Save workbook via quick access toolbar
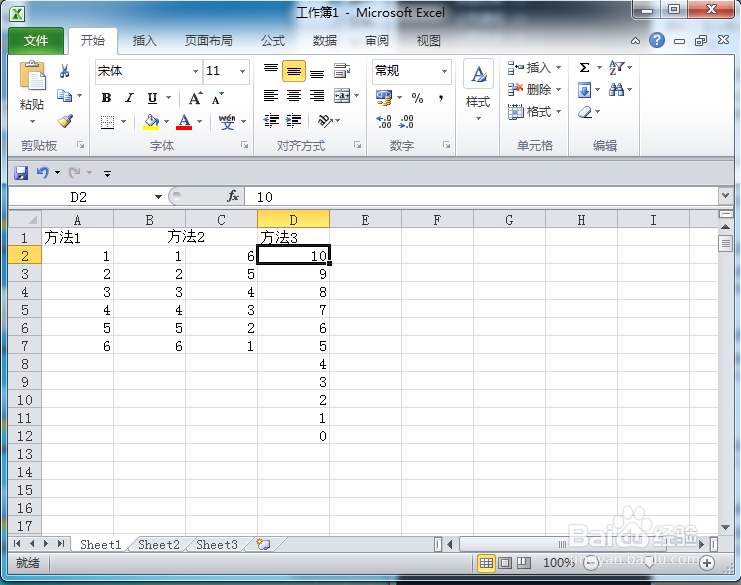741x585 pixels. [x=21, y=173]
